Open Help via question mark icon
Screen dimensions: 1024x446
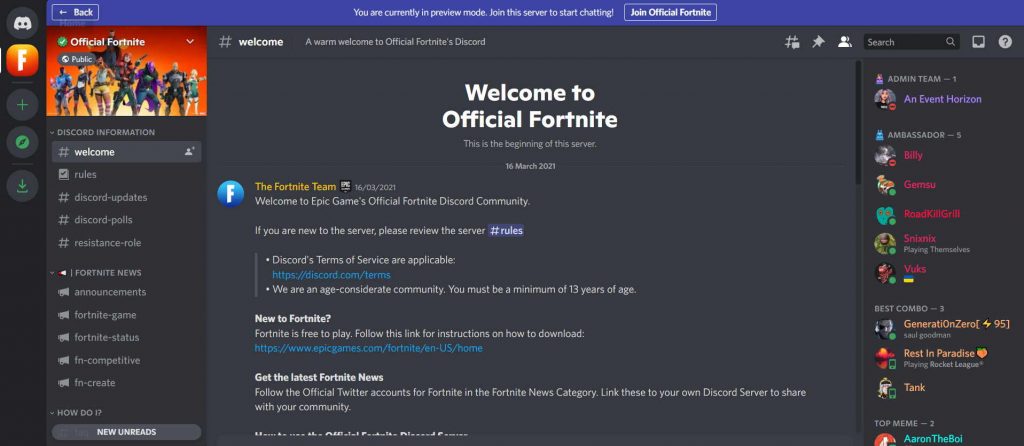(1005, 42)
